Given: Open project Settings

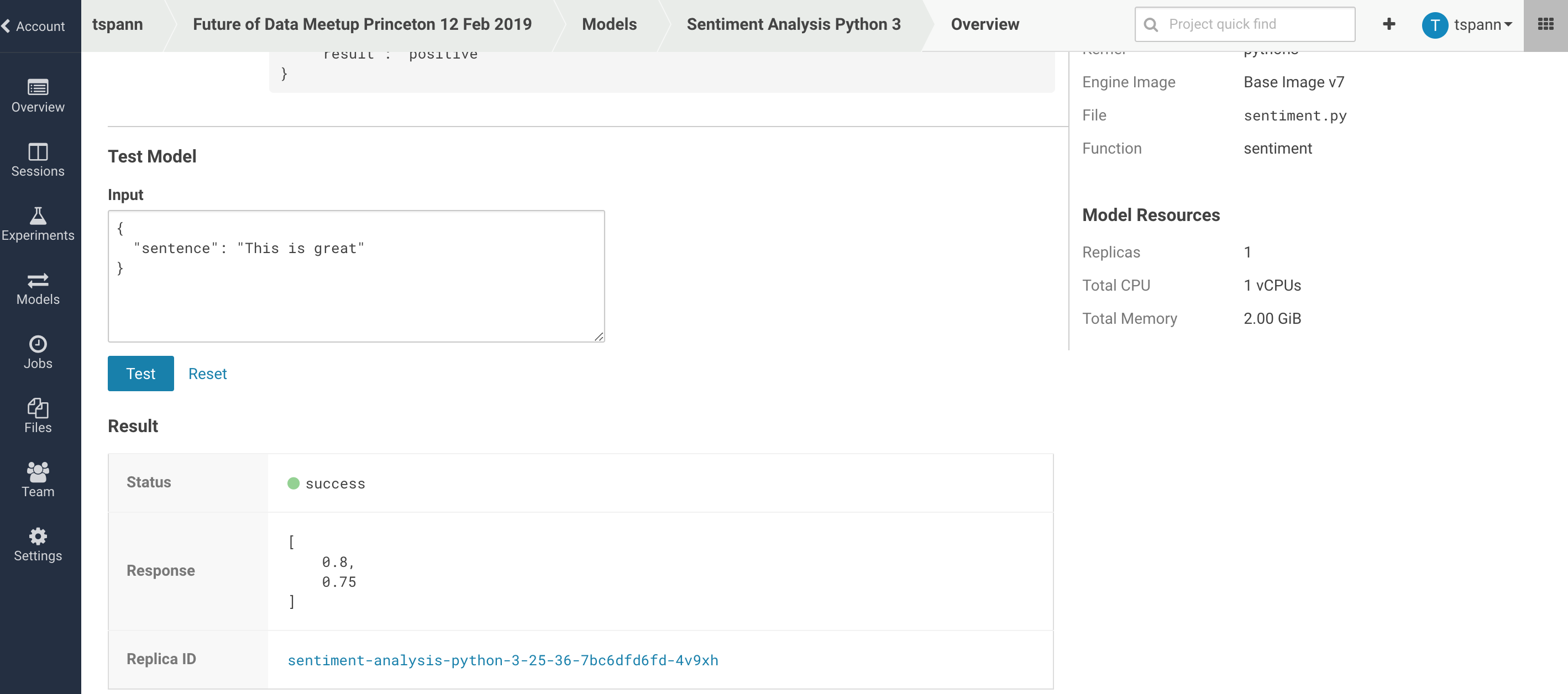Looking at the screenshot, I should (38, 545).
